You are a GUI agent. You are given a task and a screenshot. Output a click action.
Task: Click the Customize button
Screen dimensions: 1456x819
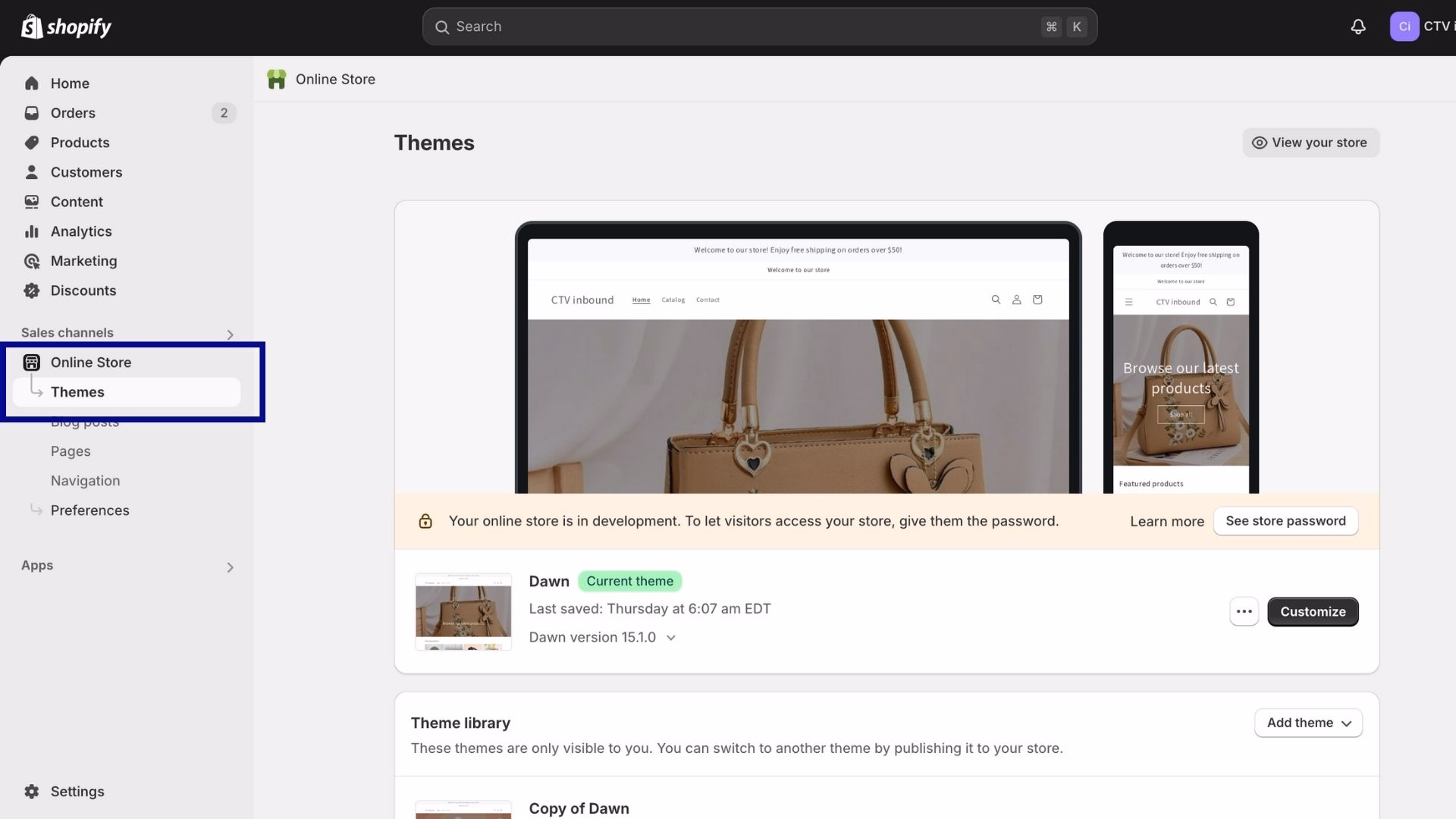tap(1313, 612)
